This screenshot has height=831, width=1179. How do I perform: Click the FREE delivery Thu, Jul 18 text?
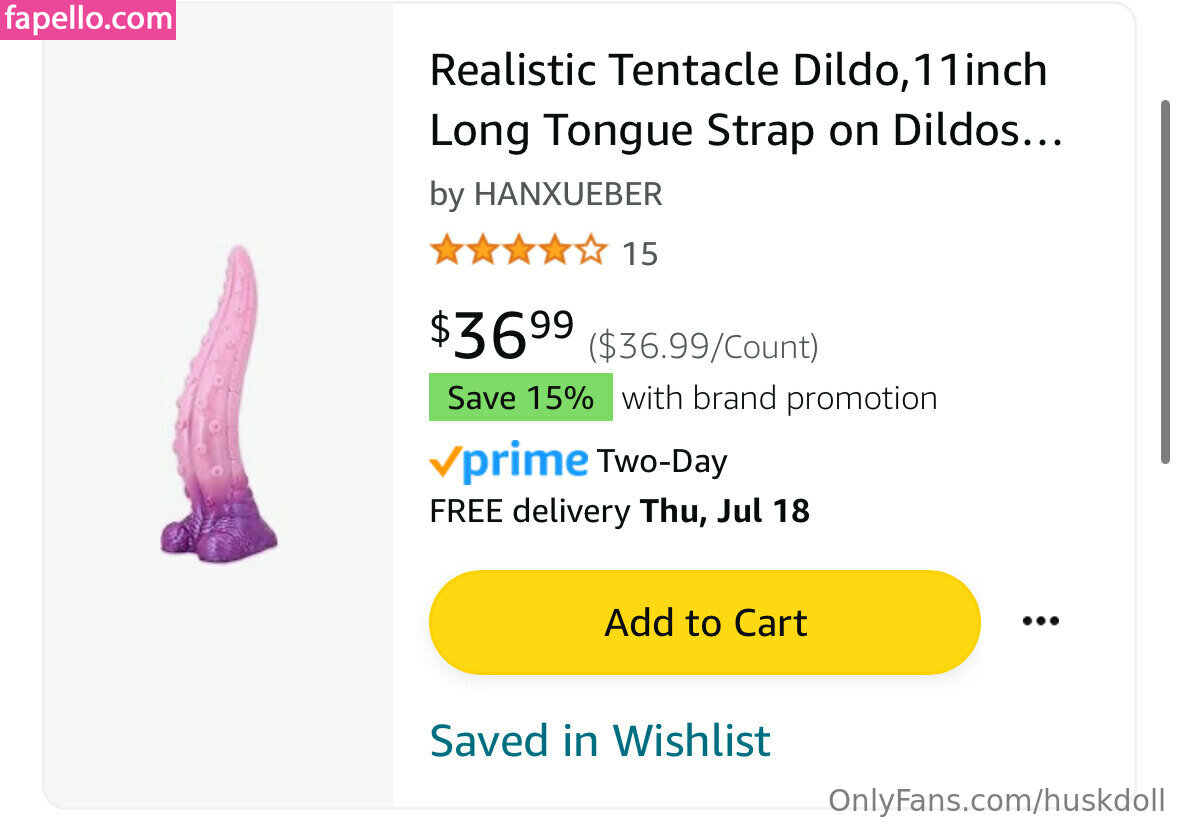click(x=619, y=511)
